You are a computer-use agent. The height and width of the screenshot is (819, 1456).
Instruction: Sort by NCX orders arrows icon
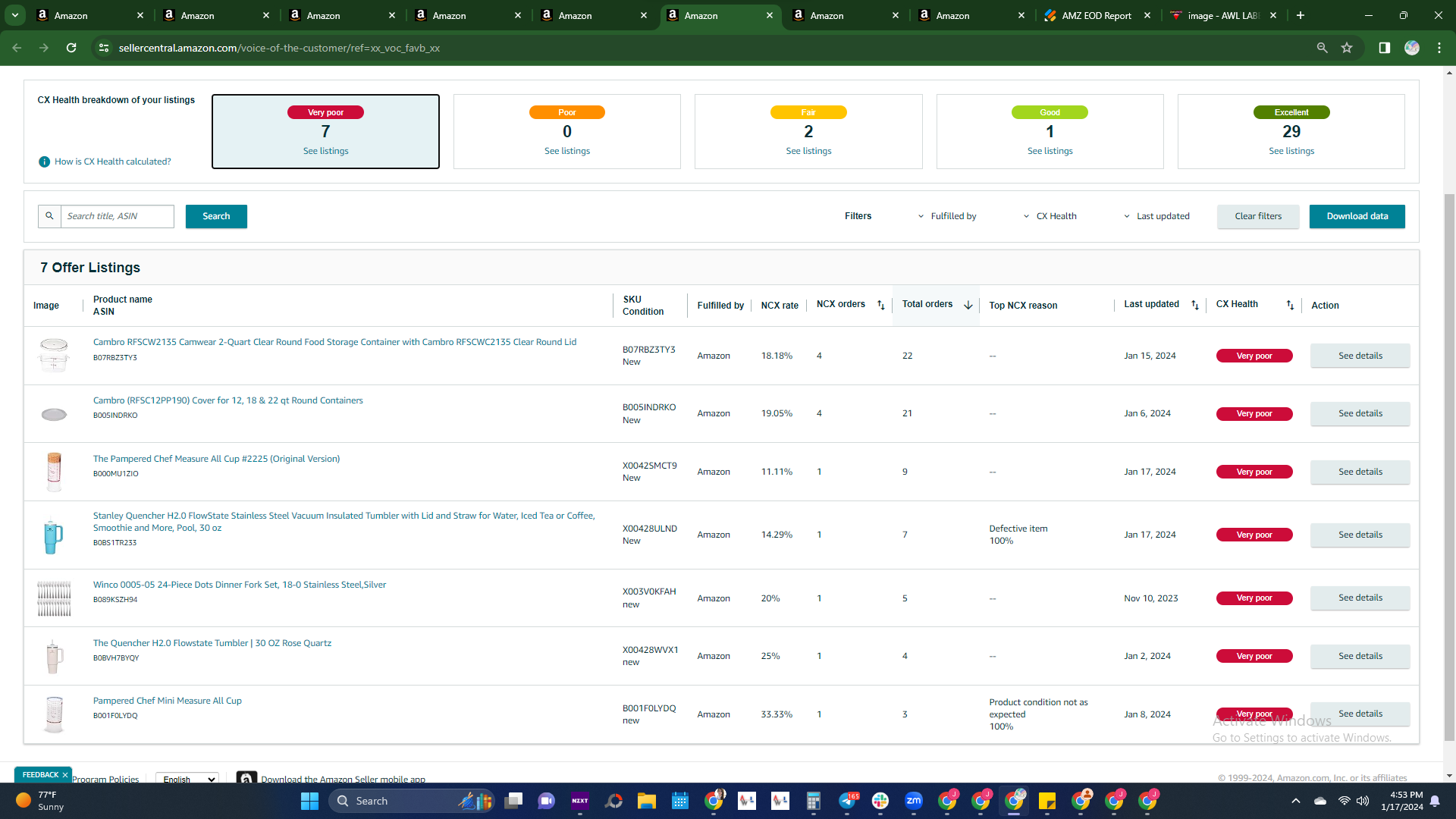tap(881, 305)
